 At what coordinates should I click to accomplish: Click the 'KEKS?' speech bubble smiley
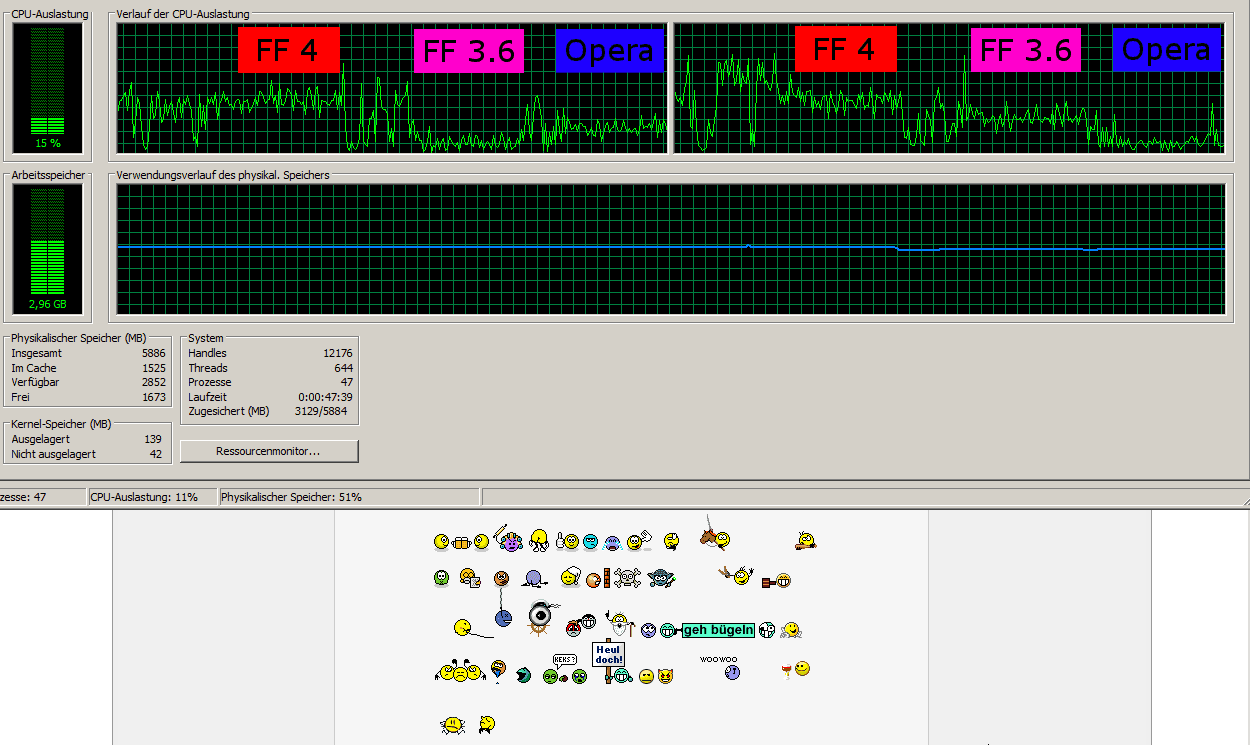(x=565, y=669)
